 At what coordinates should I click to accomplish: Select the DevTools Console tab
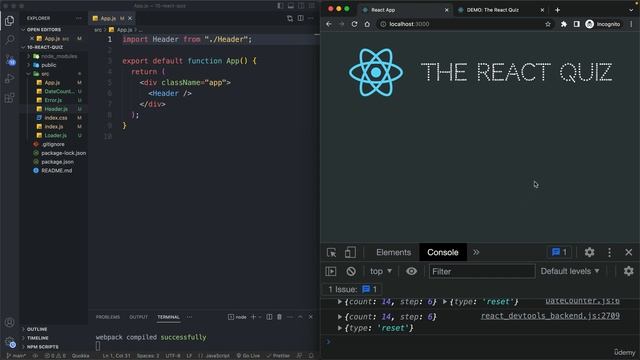click(x=442, y=252)
